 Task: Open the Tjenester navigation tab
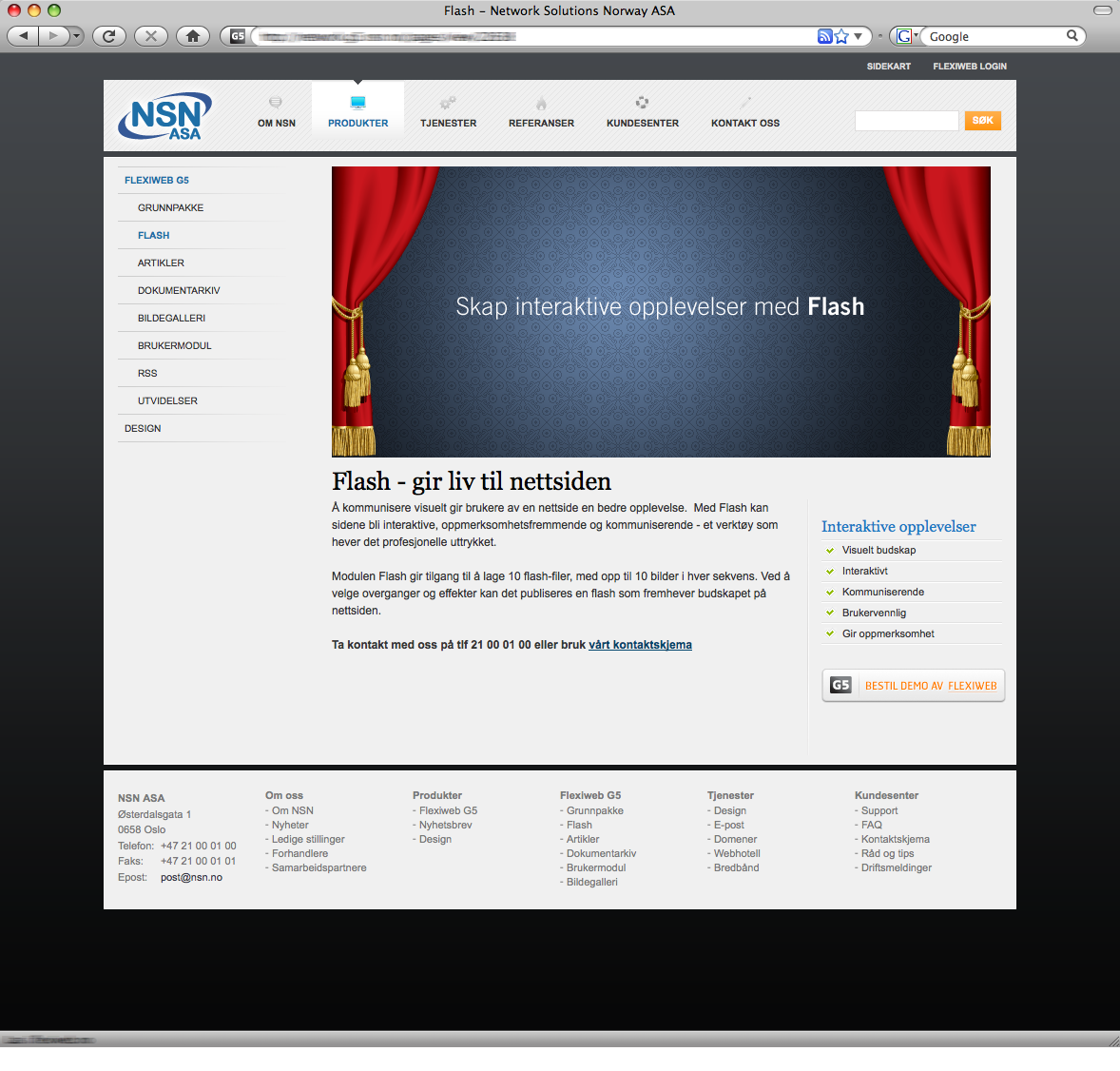pos(449,114)
